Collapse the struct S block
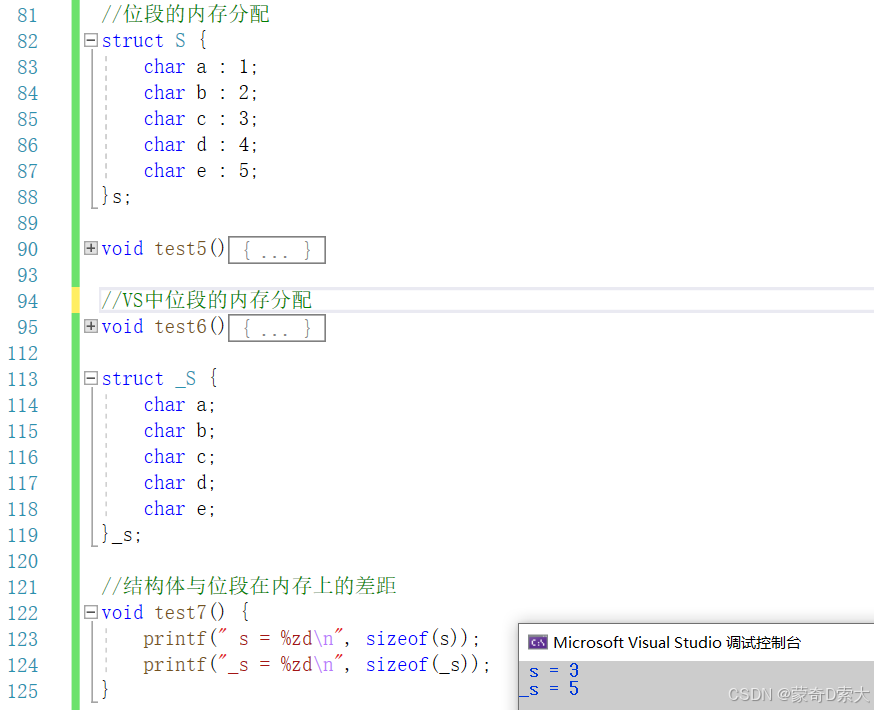This screenshot has width=874, height=710. pos(90,40)
